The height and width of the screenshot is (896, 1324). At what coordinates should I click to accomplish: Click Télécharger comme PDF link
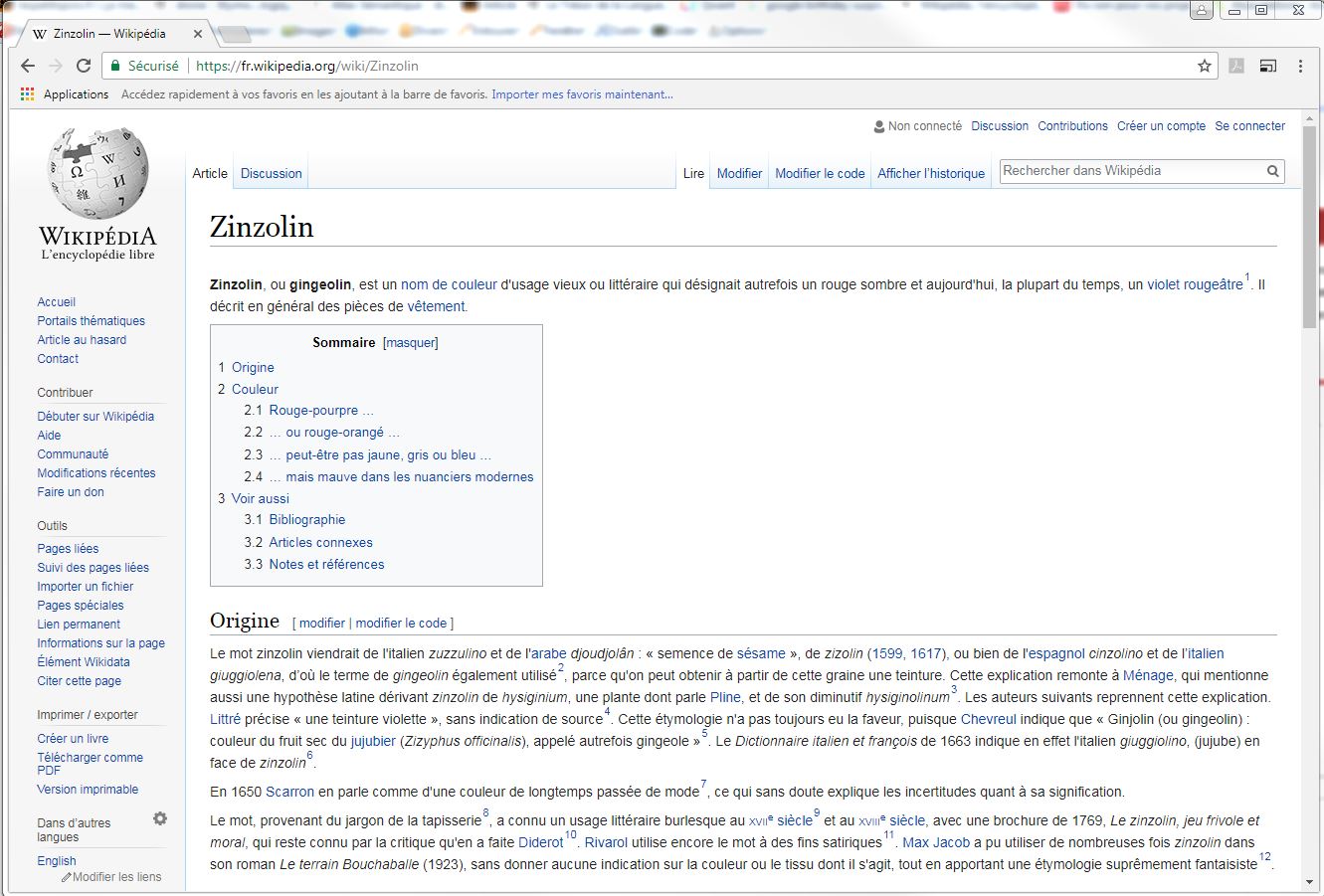click(91, 764)
